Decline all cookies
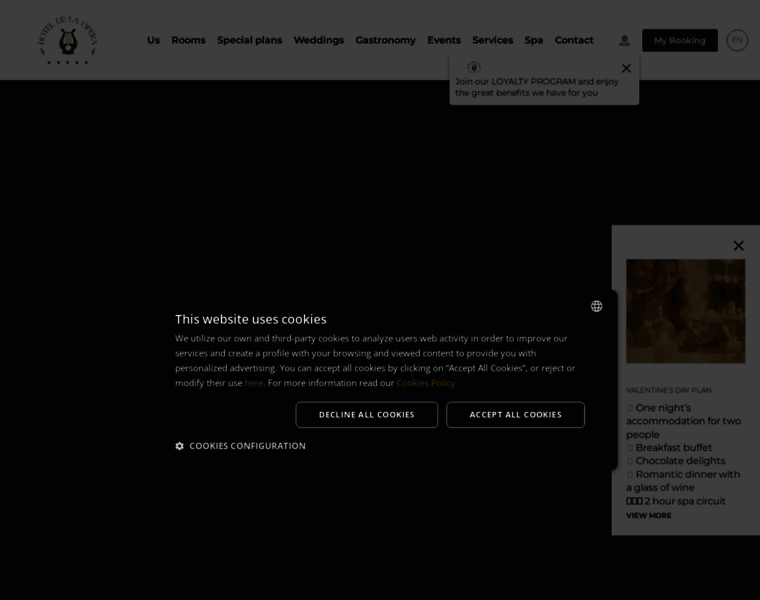Viewport: 760px width, 600px height. coord(366,415)
